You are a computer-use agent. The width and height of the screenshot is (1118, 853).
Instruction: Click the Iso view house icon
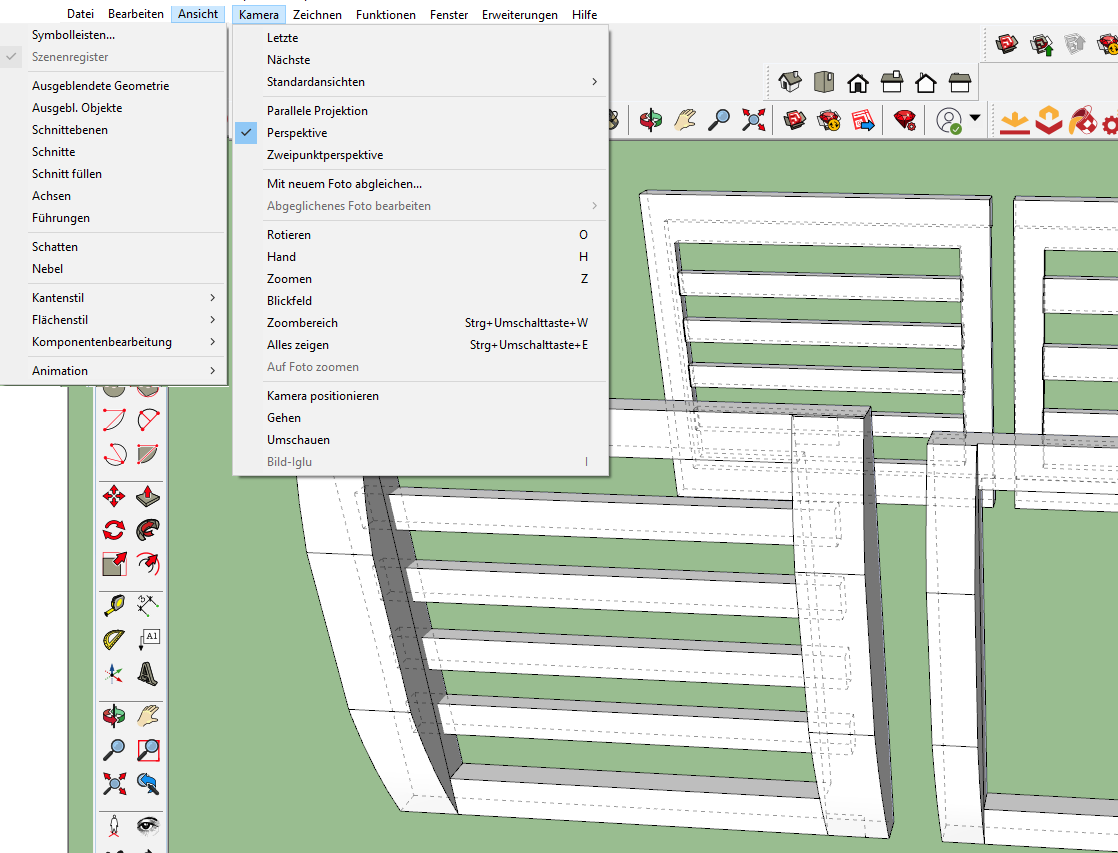click(x=790, y=82)
